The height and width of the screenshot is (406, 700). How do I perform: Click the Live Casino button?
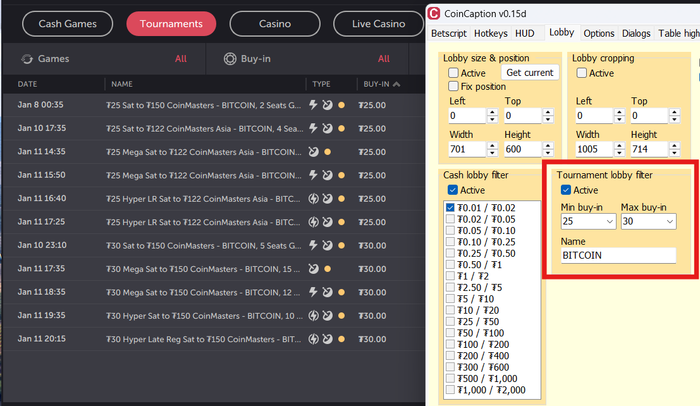point(378,24)
